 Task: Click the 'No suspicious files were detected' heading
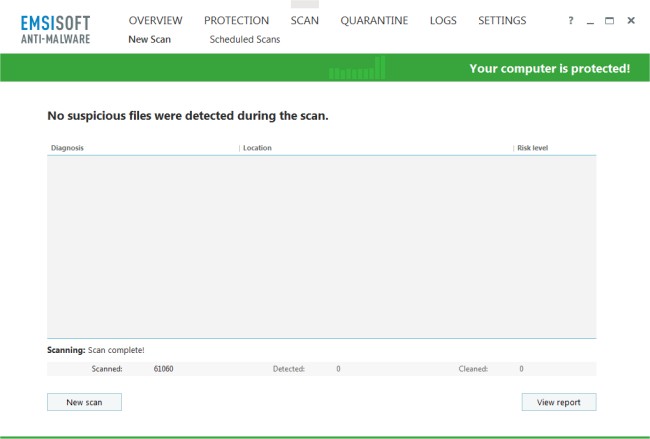(188, 116)
